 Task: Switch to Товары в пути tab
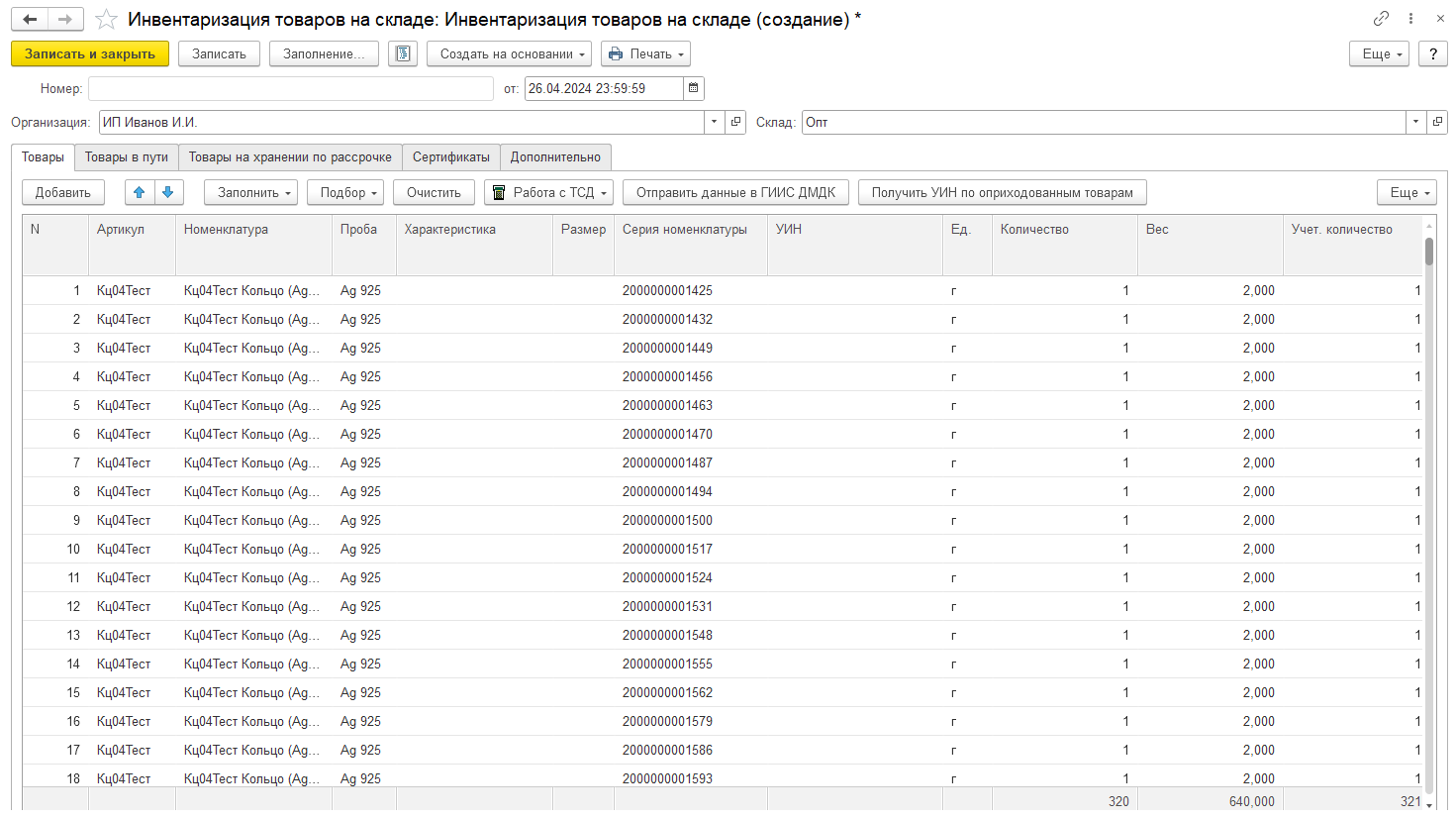[x=127, y=157]
